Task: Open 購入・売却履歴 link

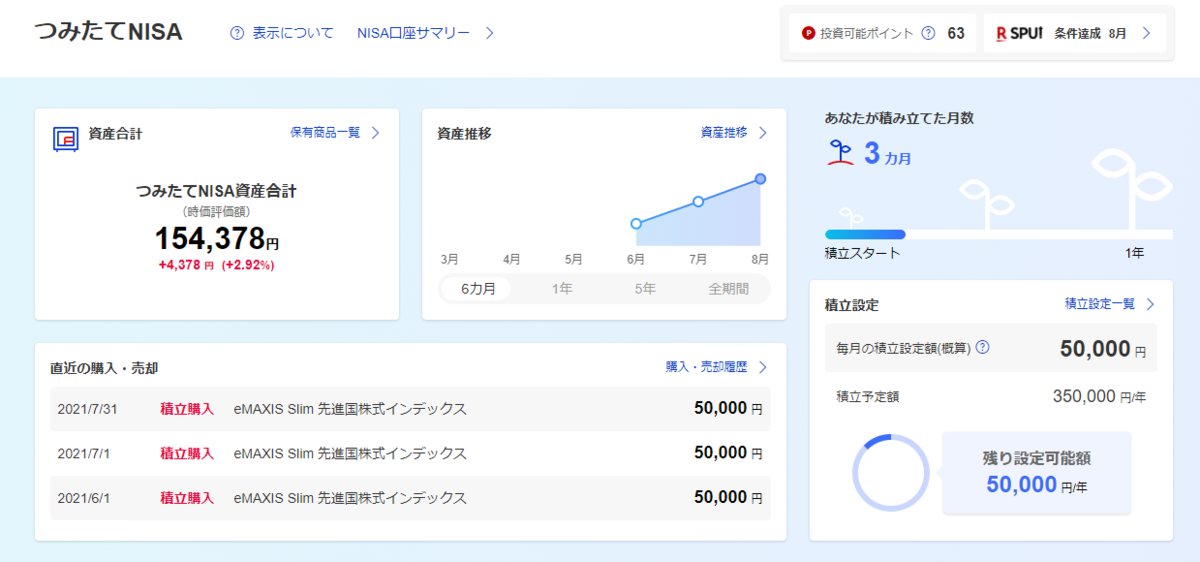Action: (x=706, y=367)
